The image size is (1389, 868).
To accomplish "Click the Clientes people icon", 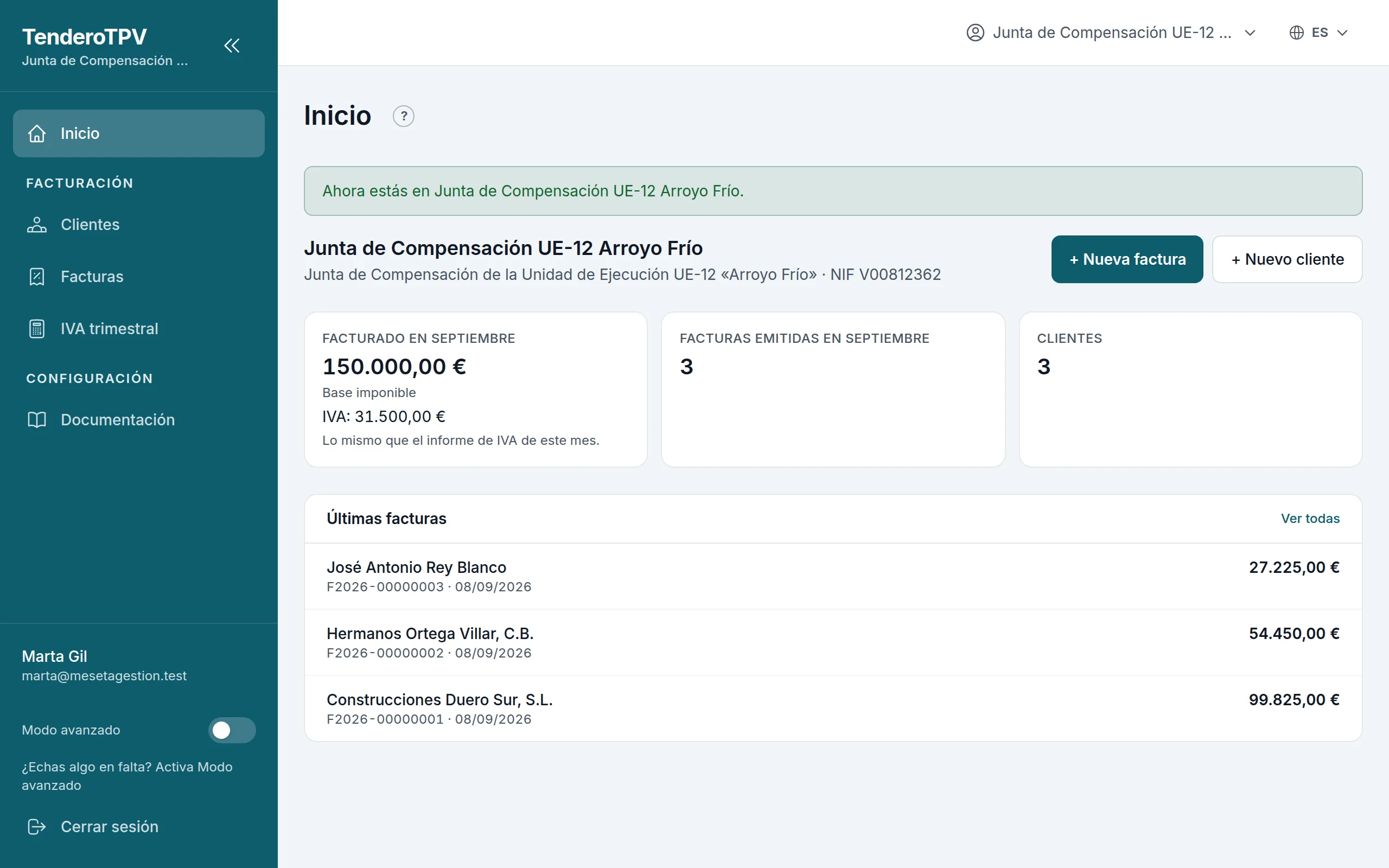I will click(37, 225).
